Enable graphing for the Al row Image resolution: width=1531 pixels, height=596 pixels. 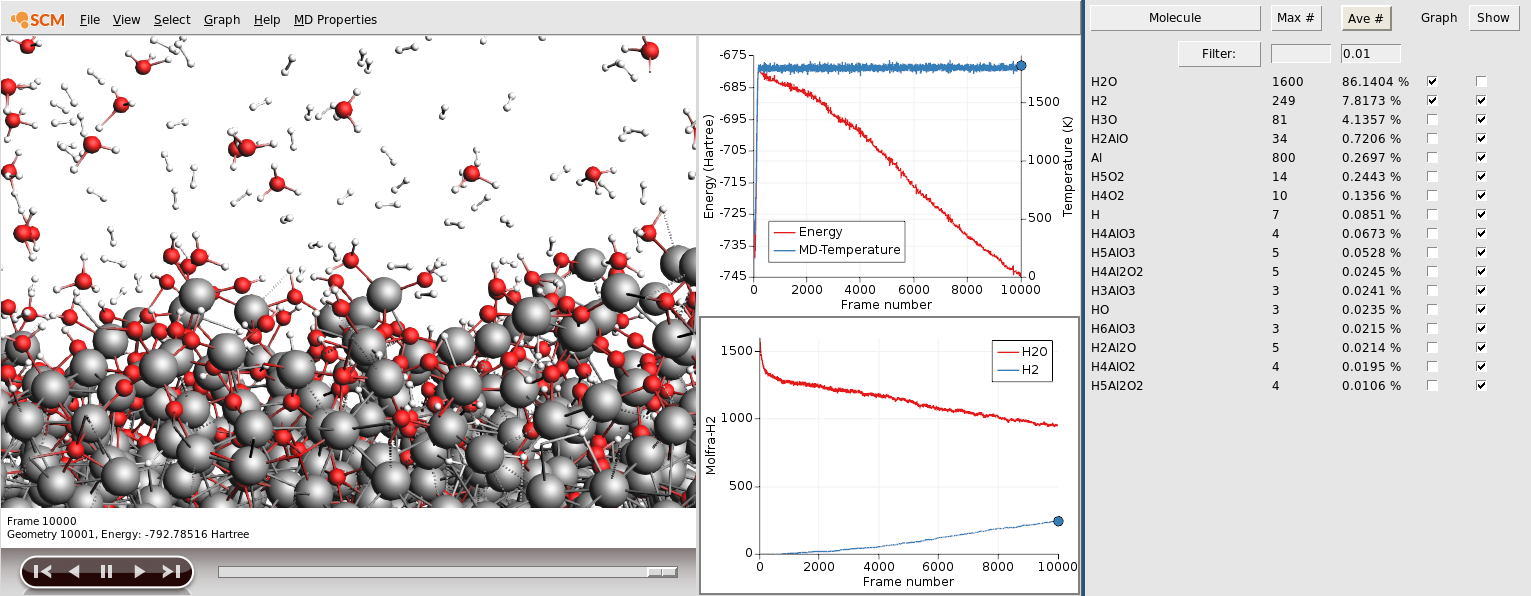click(x=1432, y=158)
